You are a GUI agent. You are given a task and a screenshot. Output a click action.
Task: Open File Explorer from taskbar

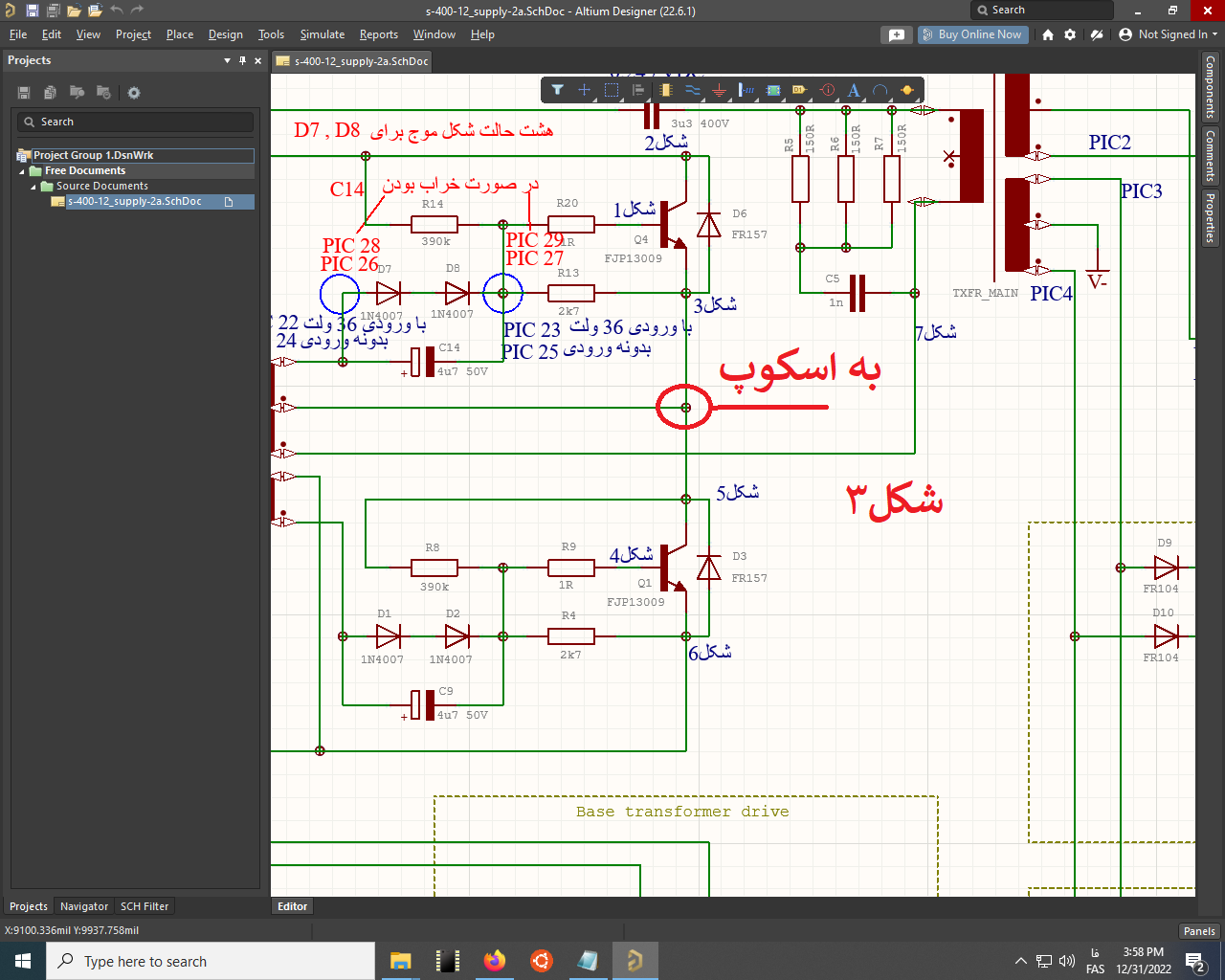tap(400, 961)
